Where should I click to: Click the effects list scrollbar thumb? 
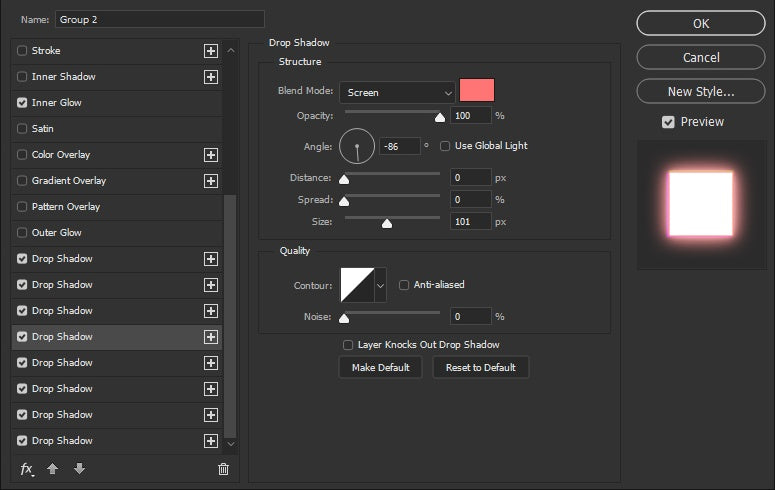point(230,316)
